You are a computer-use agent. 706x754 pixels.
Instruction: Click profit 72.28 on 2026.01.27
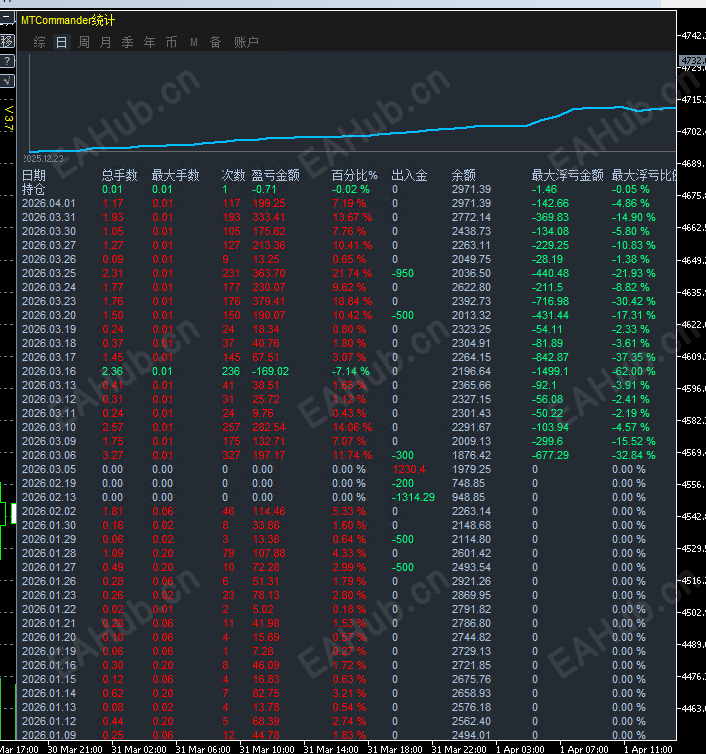coord(266,567)
